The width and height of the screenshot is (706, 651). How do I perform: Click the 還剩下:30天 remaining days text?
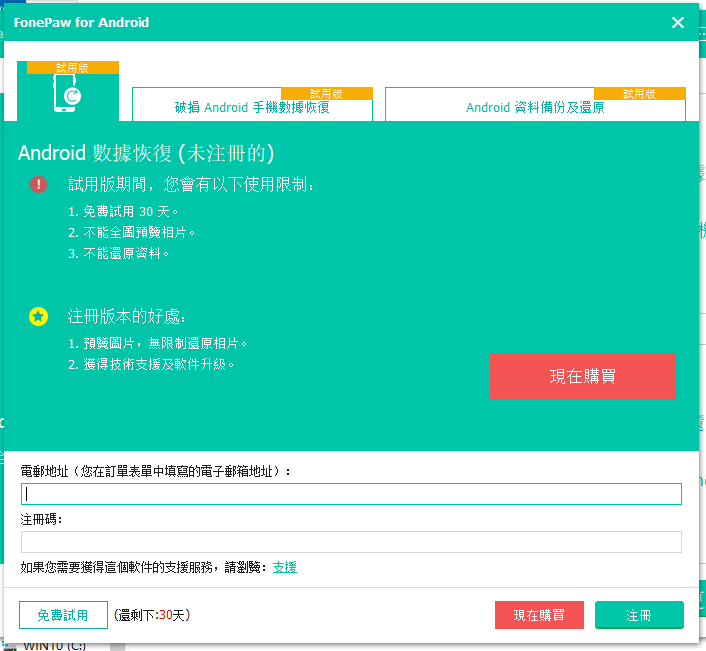pos(152,615)
